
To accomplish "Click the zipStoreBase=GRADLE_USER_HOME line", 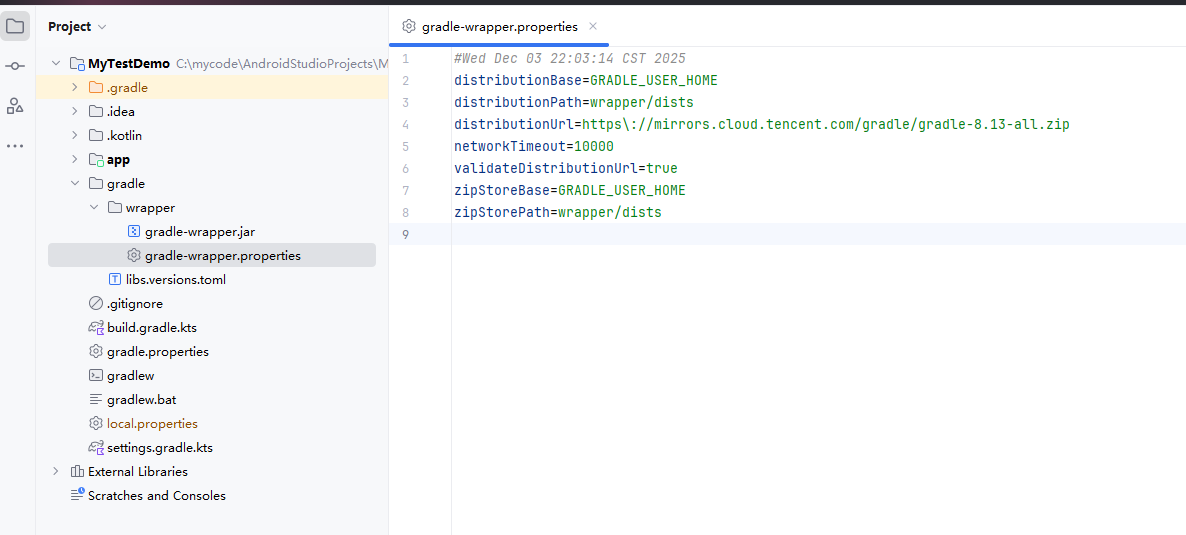I will [x=570, y=190].
